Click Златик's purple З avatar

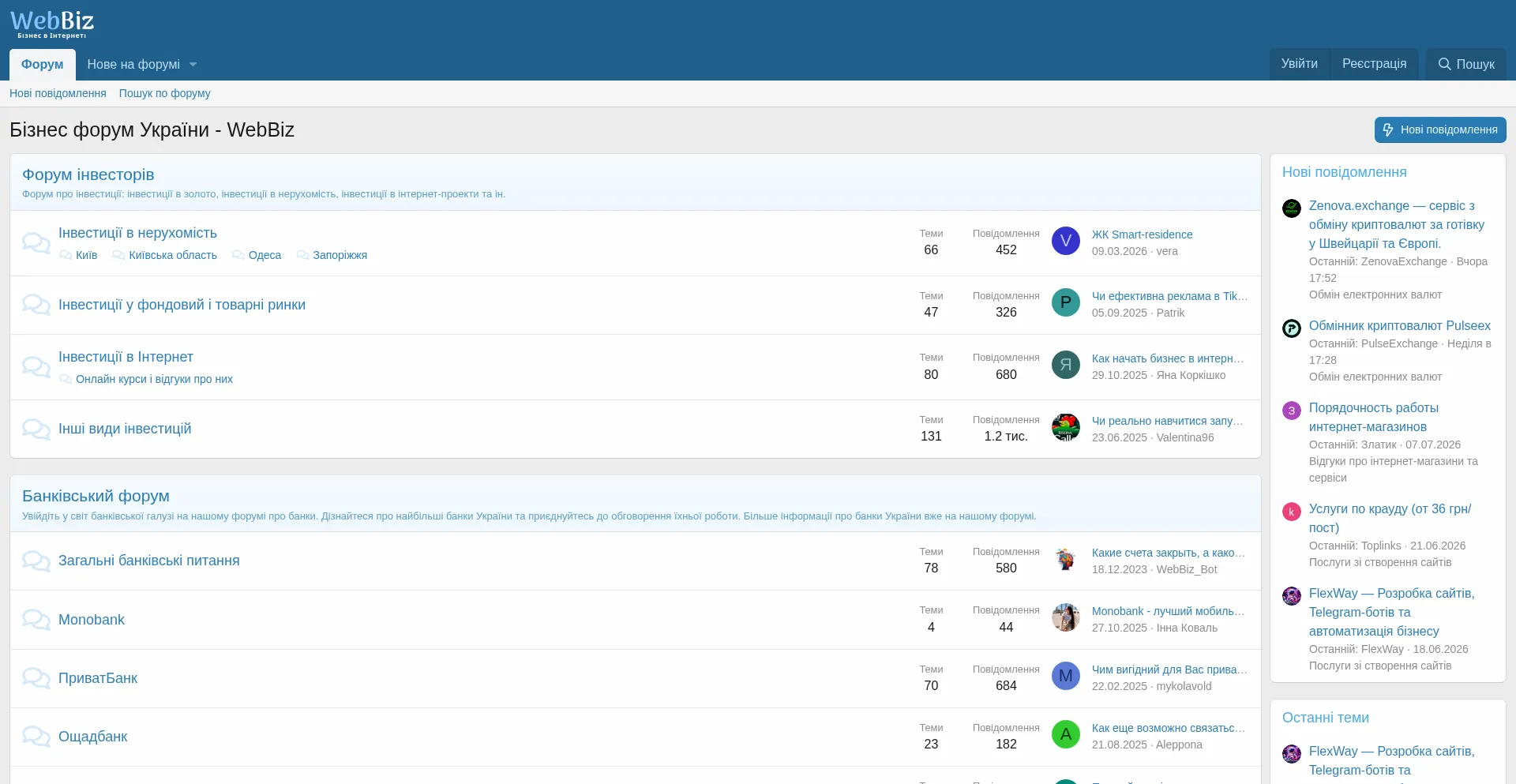[1292, 411]
